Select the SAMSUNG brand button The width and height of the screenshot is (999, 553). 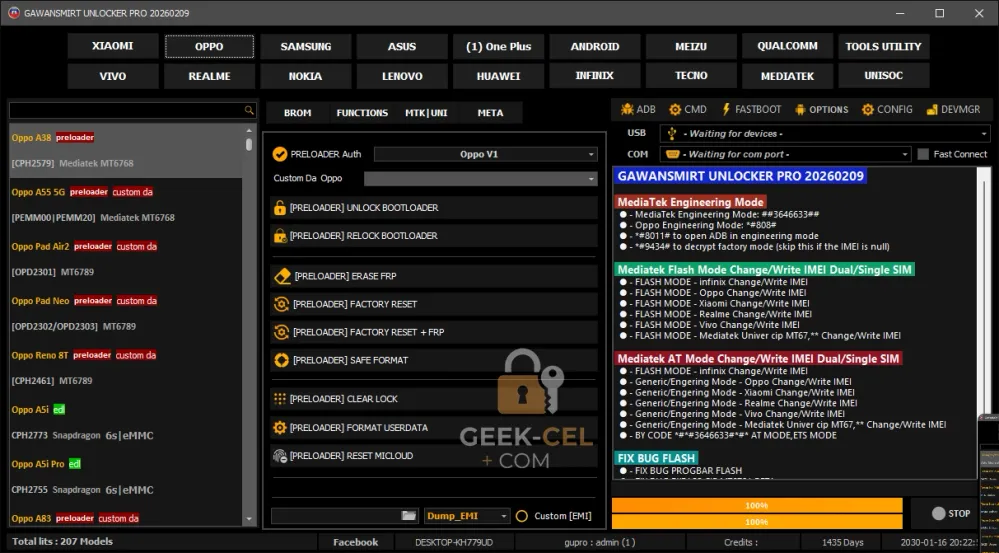click(x=306, y=47)
